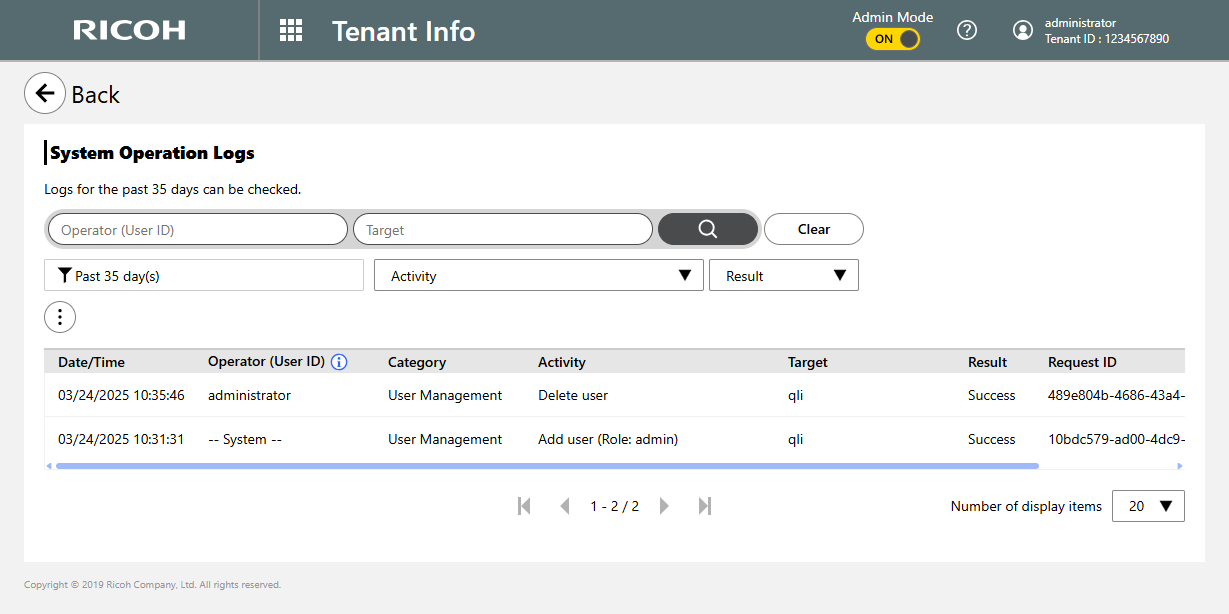Screen dimensions: 1229x614
Task: Open the administrator user profile icon
Action: pos(1022,30)
